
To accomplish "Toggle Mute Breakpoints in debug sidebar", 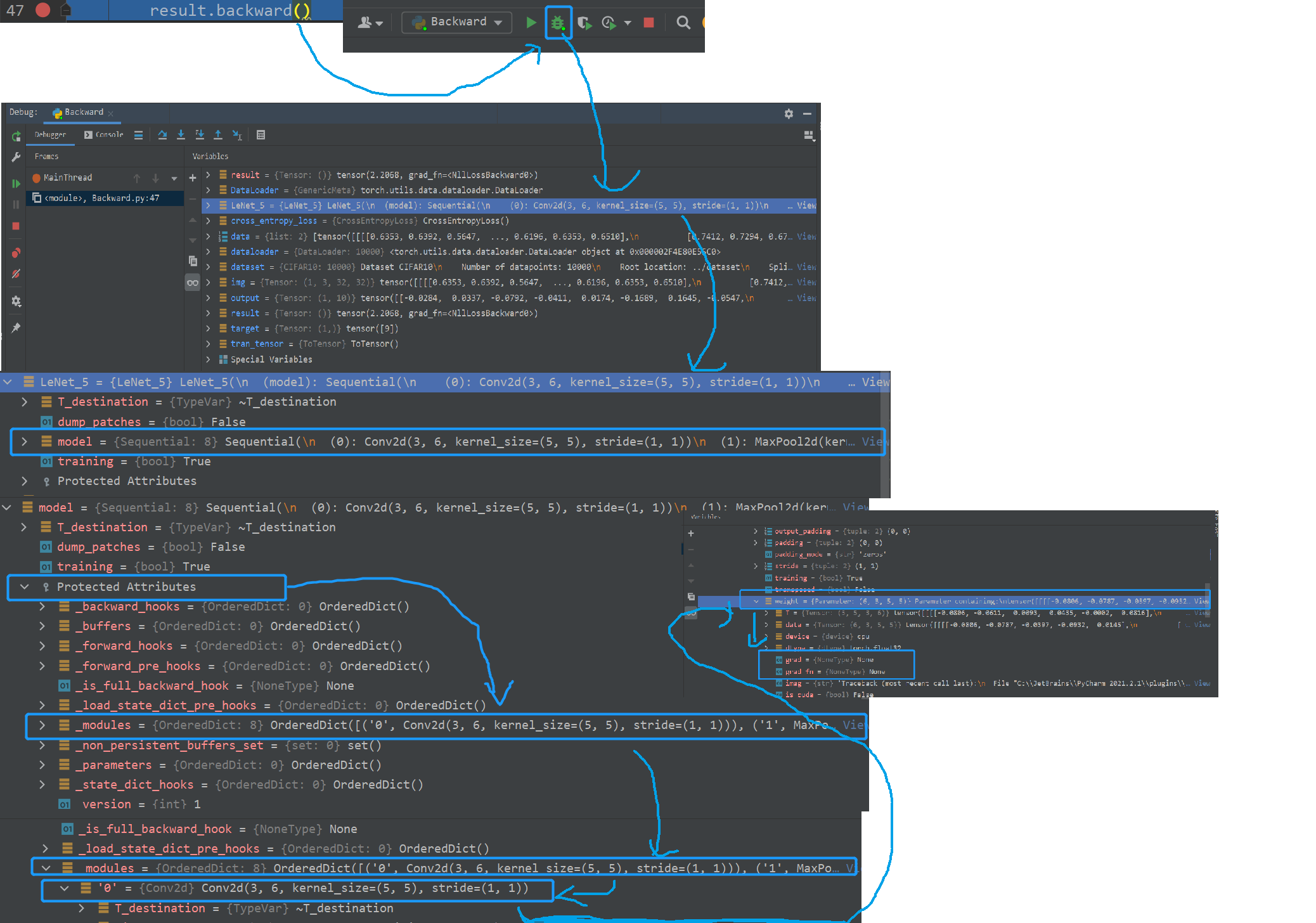I will point(16,274).
